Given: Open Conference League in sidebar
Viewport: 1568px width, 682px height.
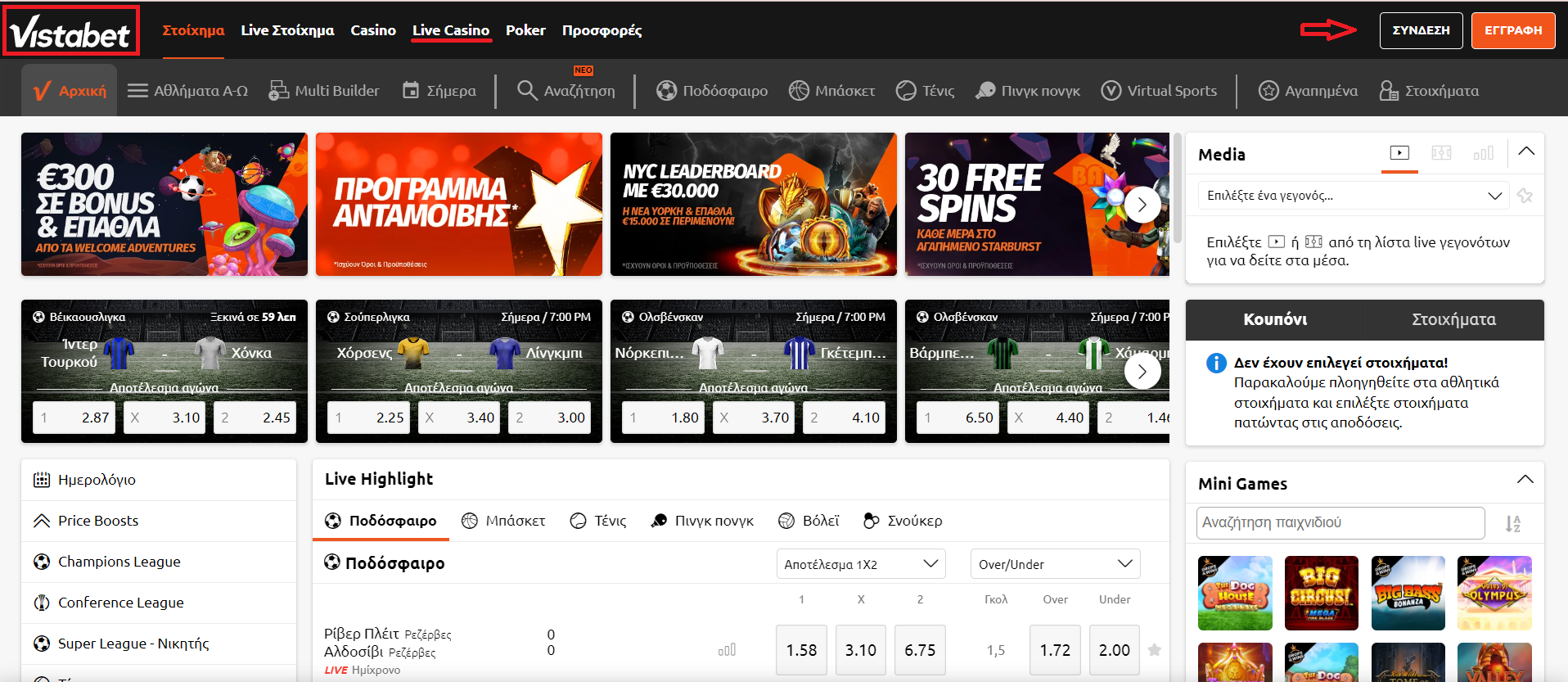Looking at the screenshot, I should [159, 603].
